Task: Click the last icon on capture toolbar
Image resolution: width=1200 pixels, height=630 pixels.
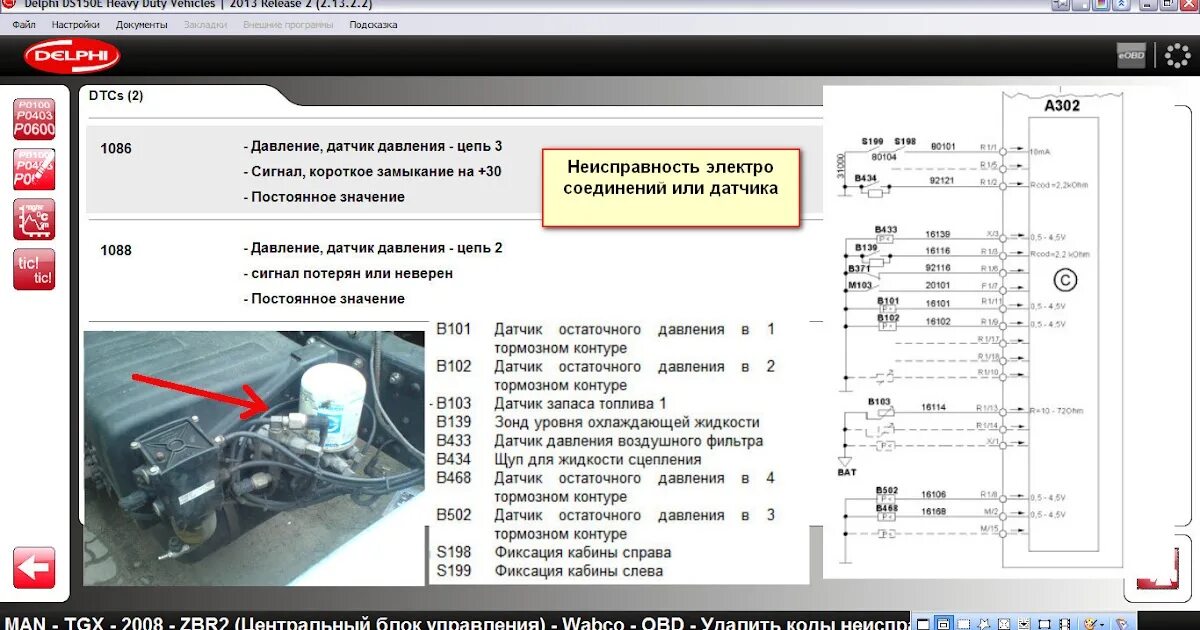Action: (1122, 624)
